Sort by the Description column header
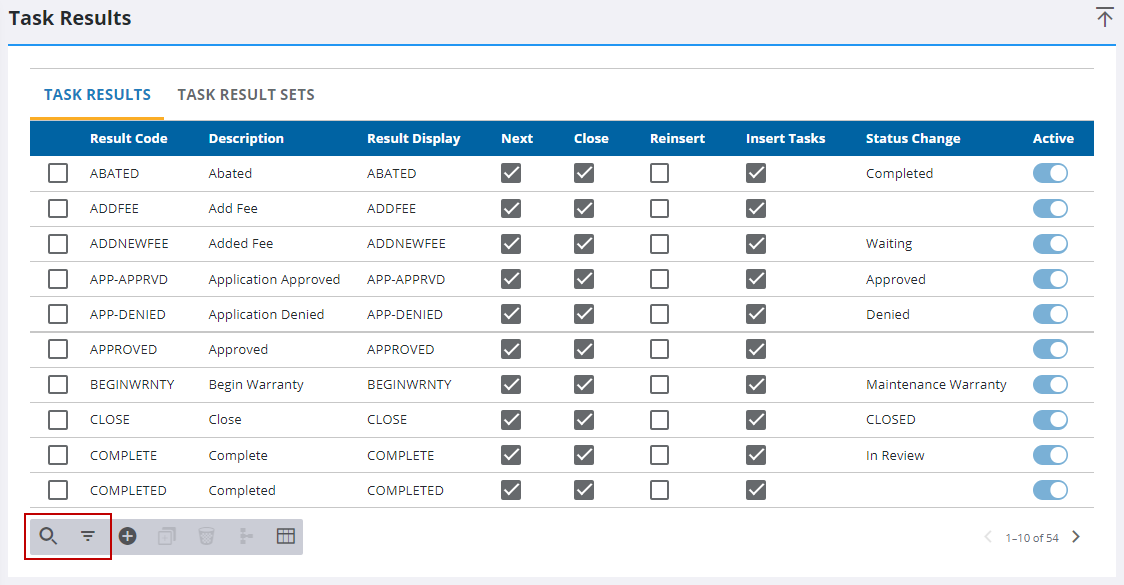Viewport: 1124px width, 585px height. (246, 138)
